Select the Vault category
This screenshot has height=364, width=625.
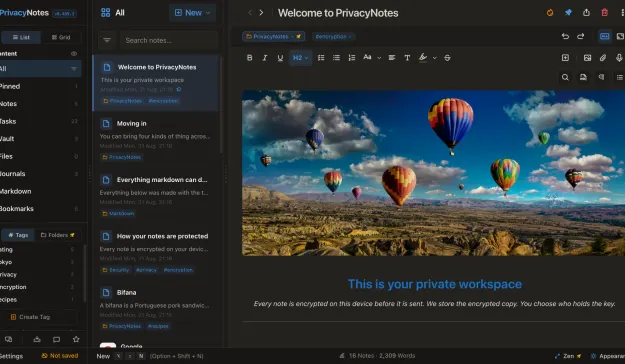pyautogui.click(x=40, y=139)
